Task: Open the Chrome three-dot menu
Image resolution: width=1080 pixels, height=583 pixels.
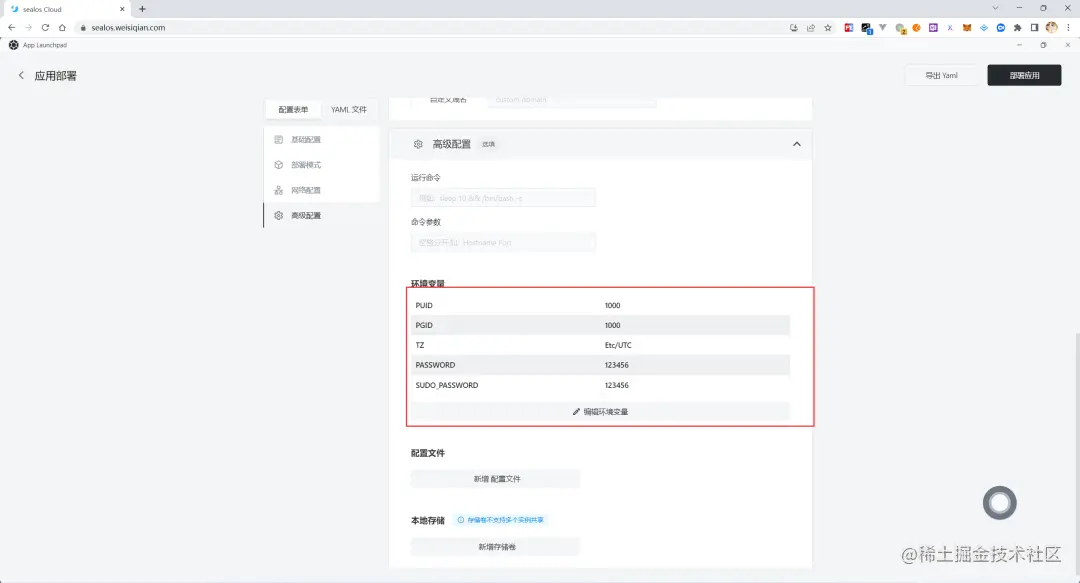Action: [1068, 28]
